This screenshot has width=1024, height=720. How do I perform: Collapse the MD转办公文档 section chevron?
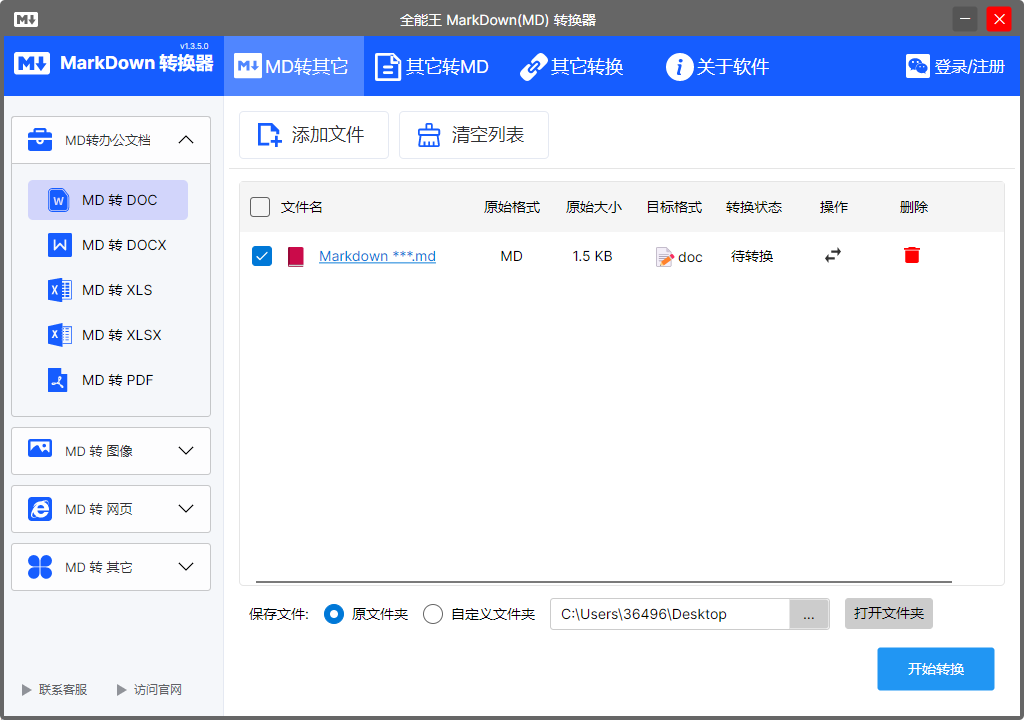coord(186,139)
